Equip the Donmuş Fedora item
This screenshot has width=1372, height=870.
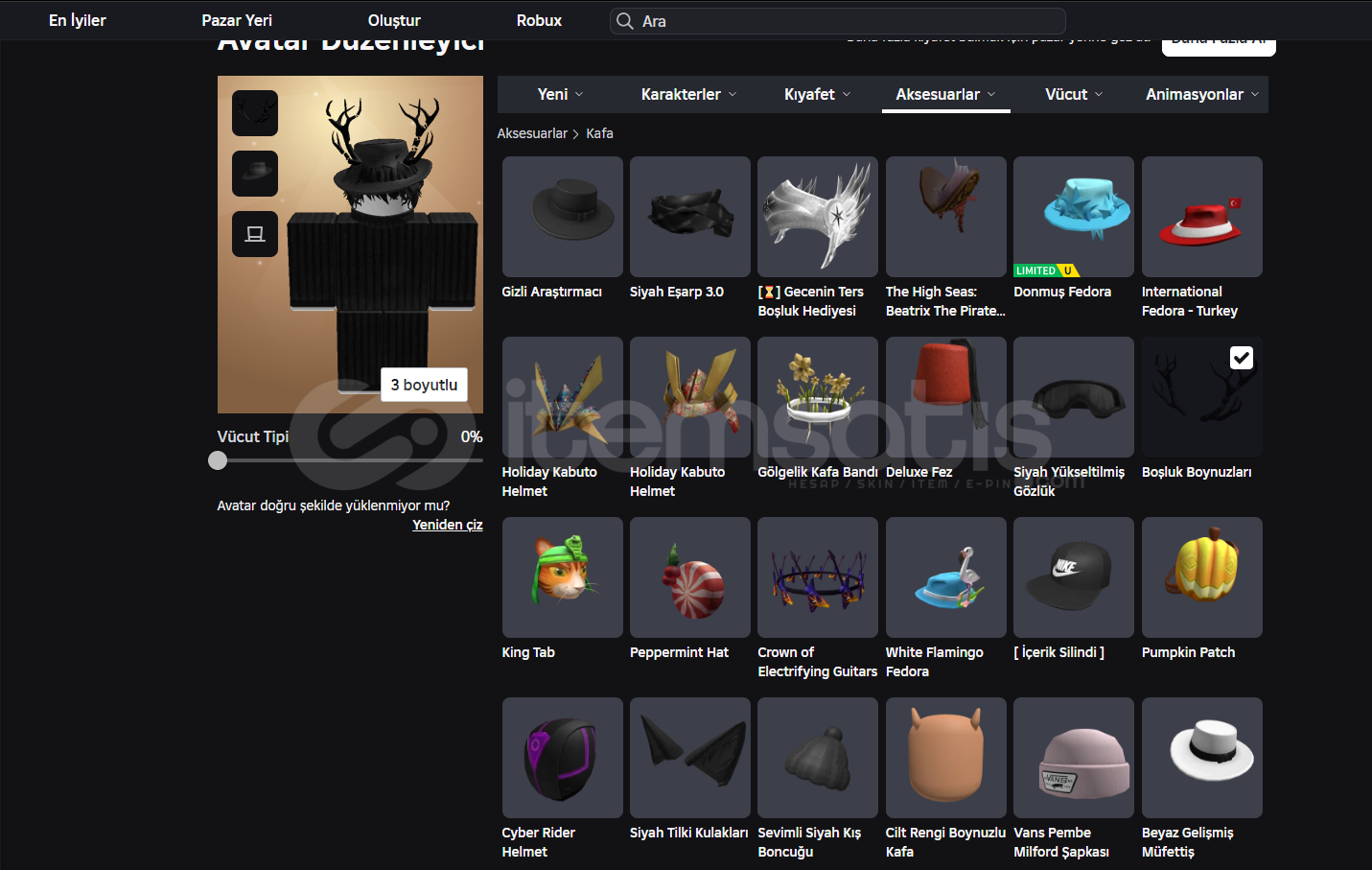[x=1074, y=217]
